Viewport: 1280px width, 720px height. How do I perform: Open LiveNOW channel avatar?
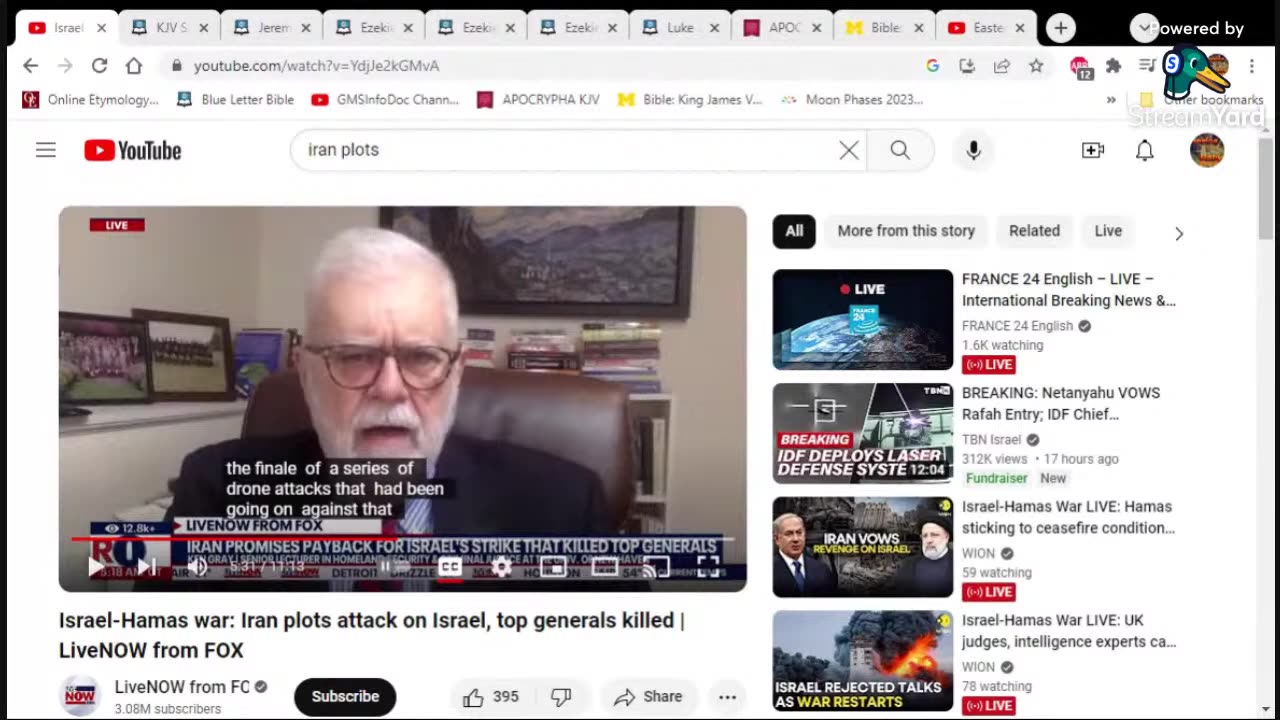80,696
